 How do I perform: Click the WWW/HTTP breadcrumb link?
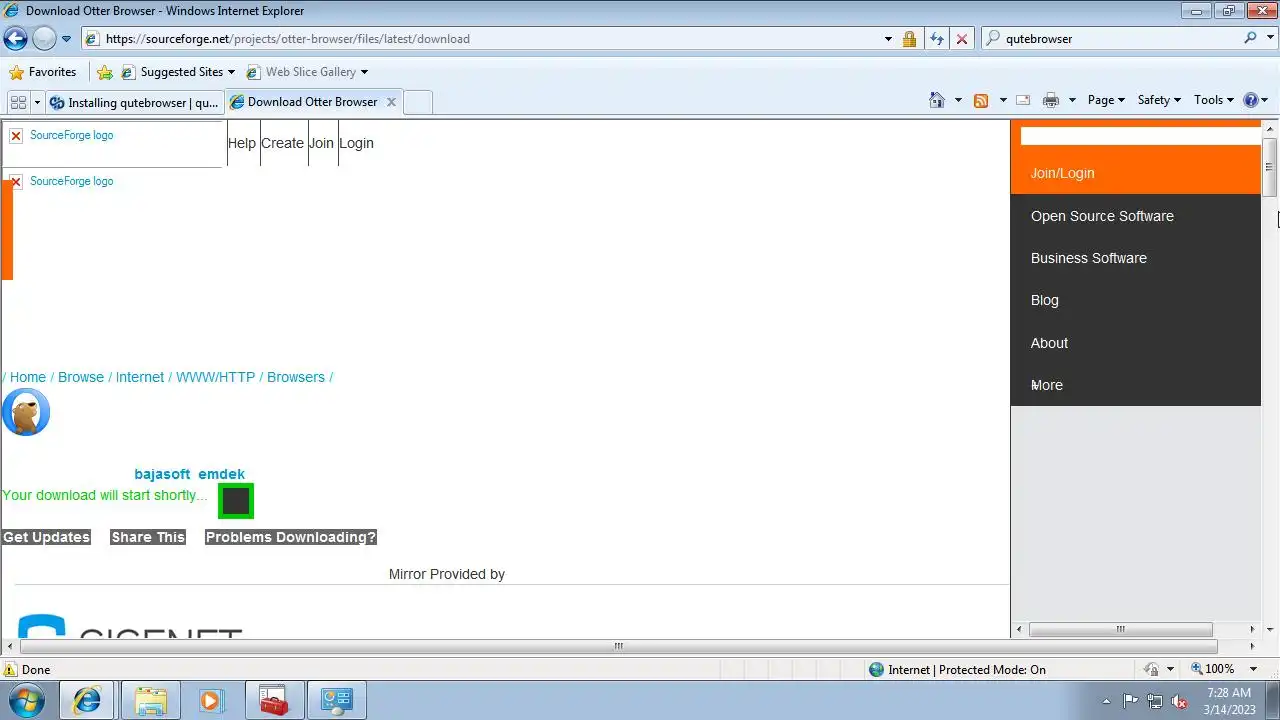click(x=216, y=377)
